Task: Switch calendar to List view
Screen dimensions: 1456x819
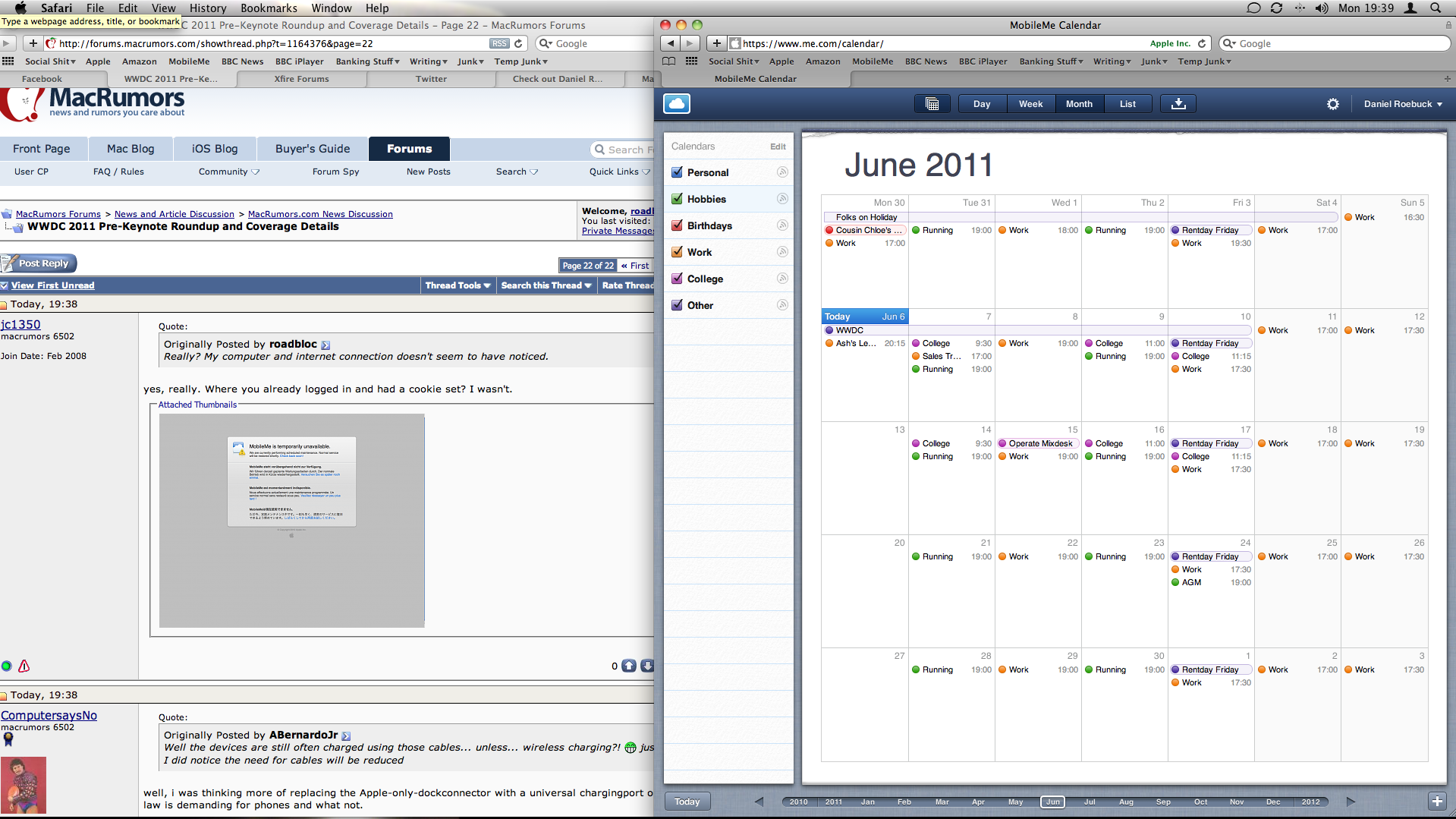Action: point(1127,104)
